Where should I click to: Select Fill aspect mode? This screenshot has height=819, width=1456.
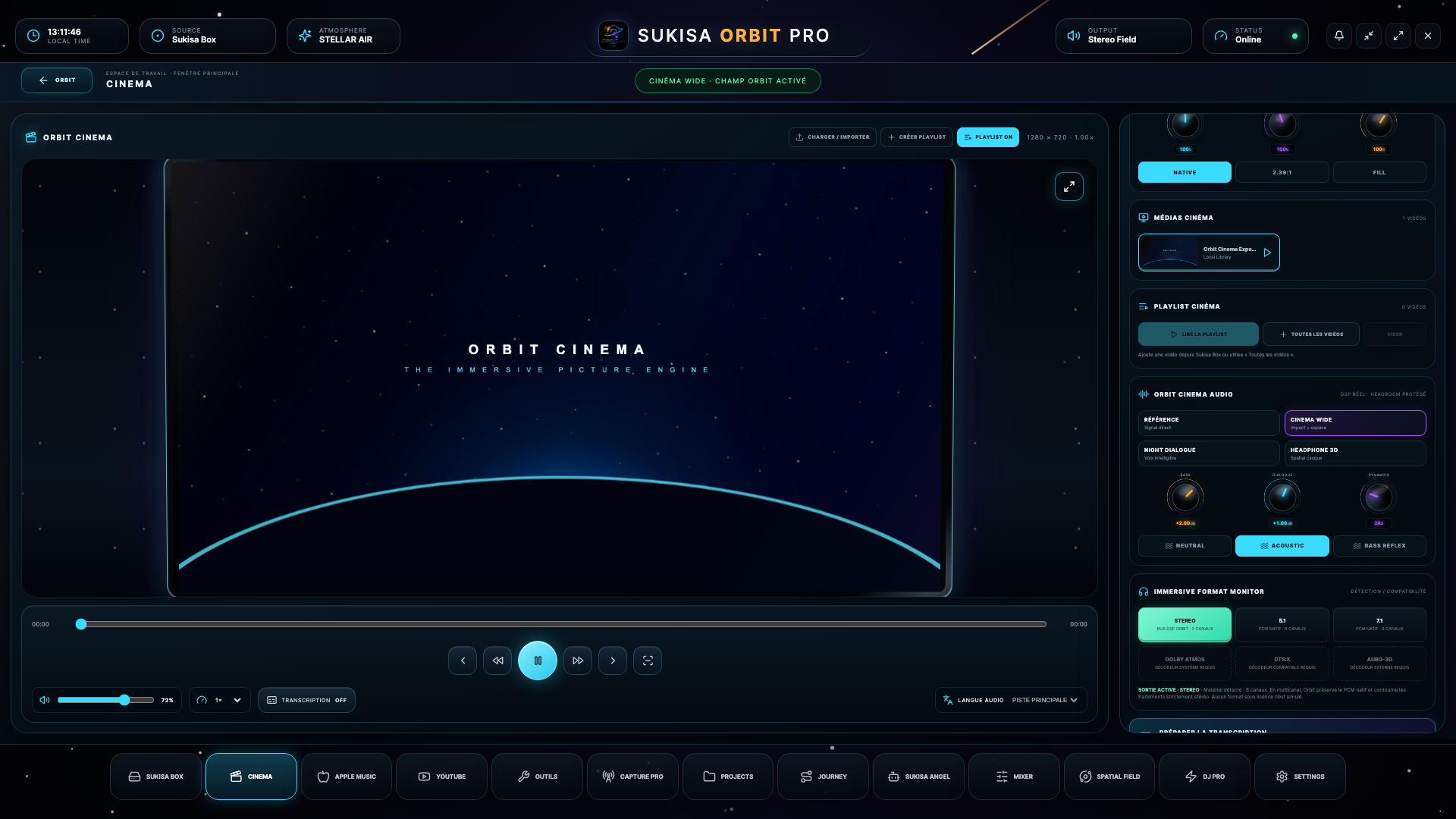point(1379,172)
